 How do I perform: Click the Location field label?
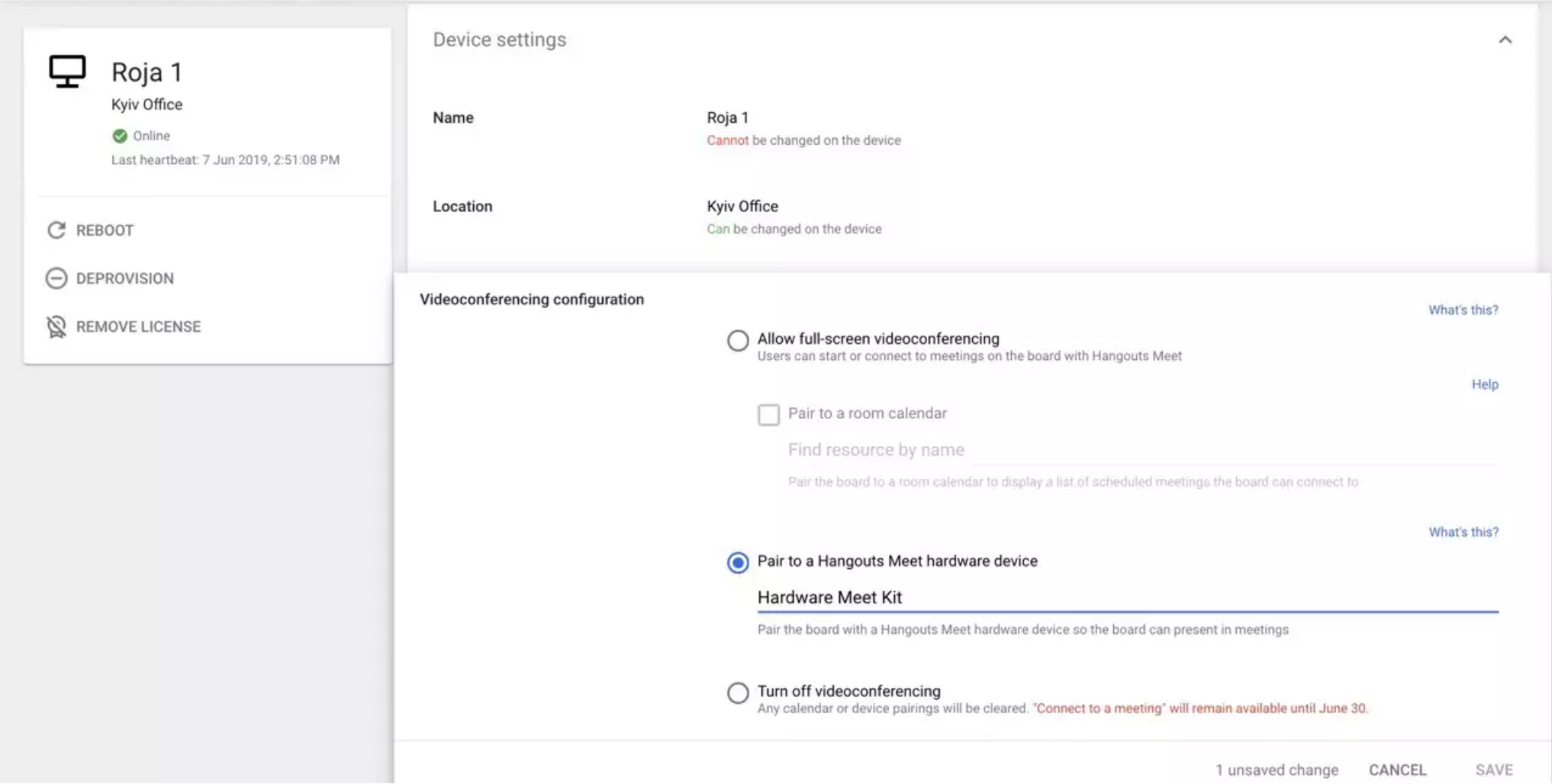(462, 206)
